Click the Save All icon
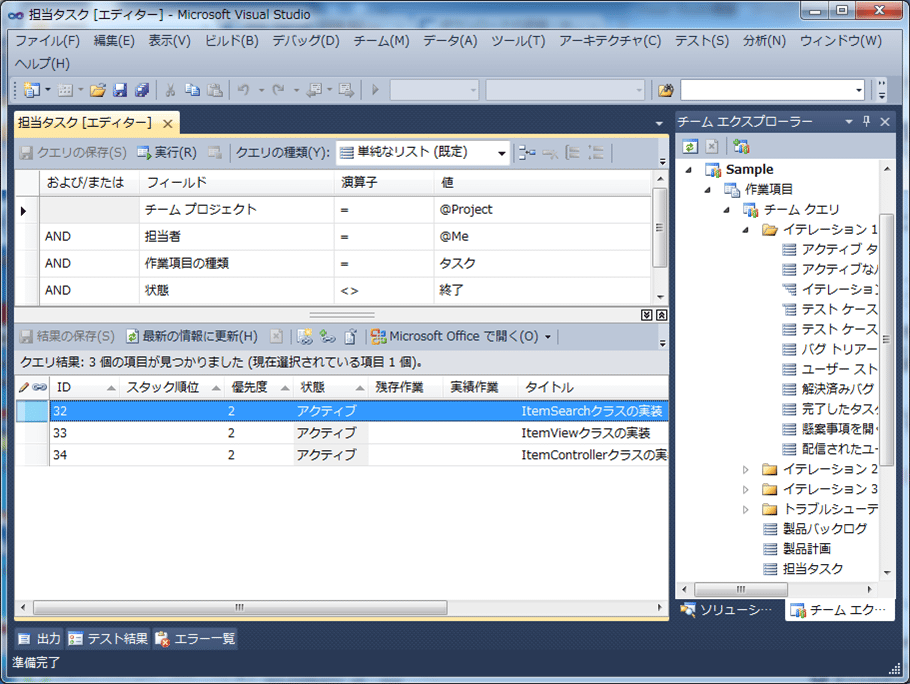Image resolution: width=910 pixels, height=684 pixels. tap(142, 90)
